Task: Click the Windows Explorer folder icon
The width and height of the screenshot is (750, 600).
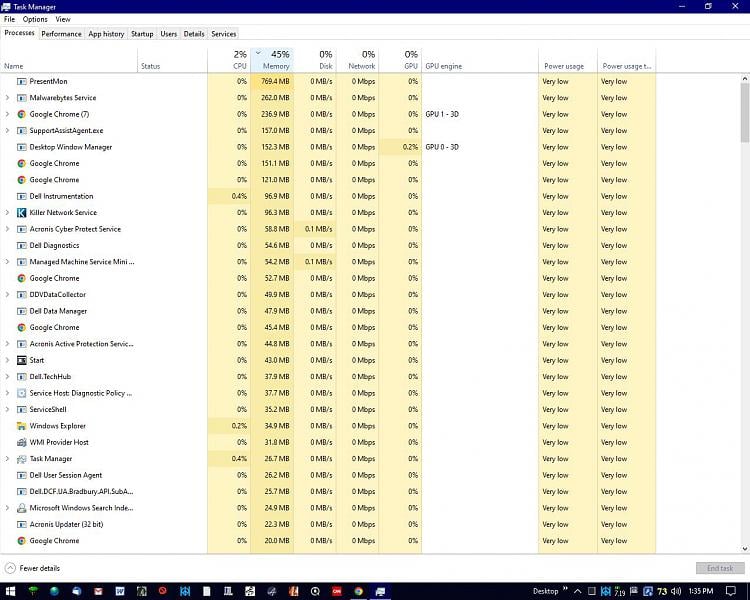Action: click(x=22, y=426)
